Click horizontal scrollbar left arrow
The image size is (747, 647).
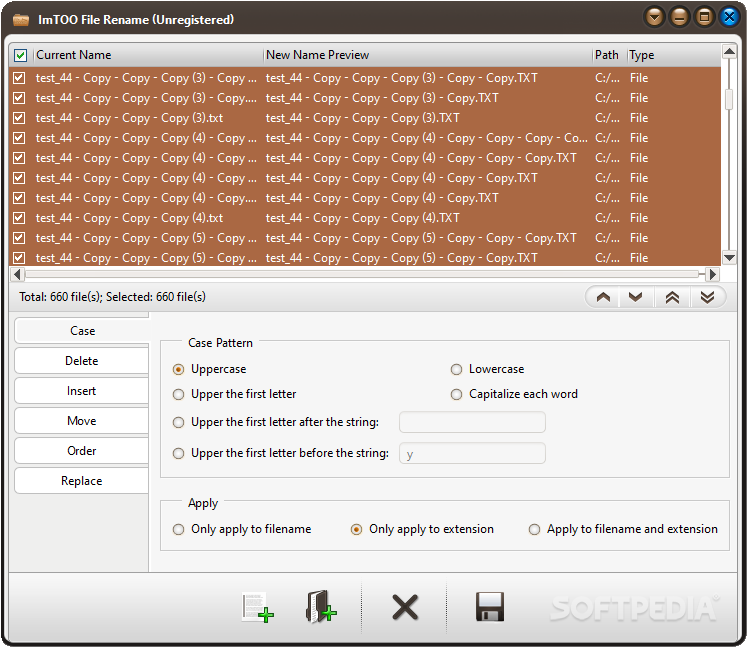[17, 274]
